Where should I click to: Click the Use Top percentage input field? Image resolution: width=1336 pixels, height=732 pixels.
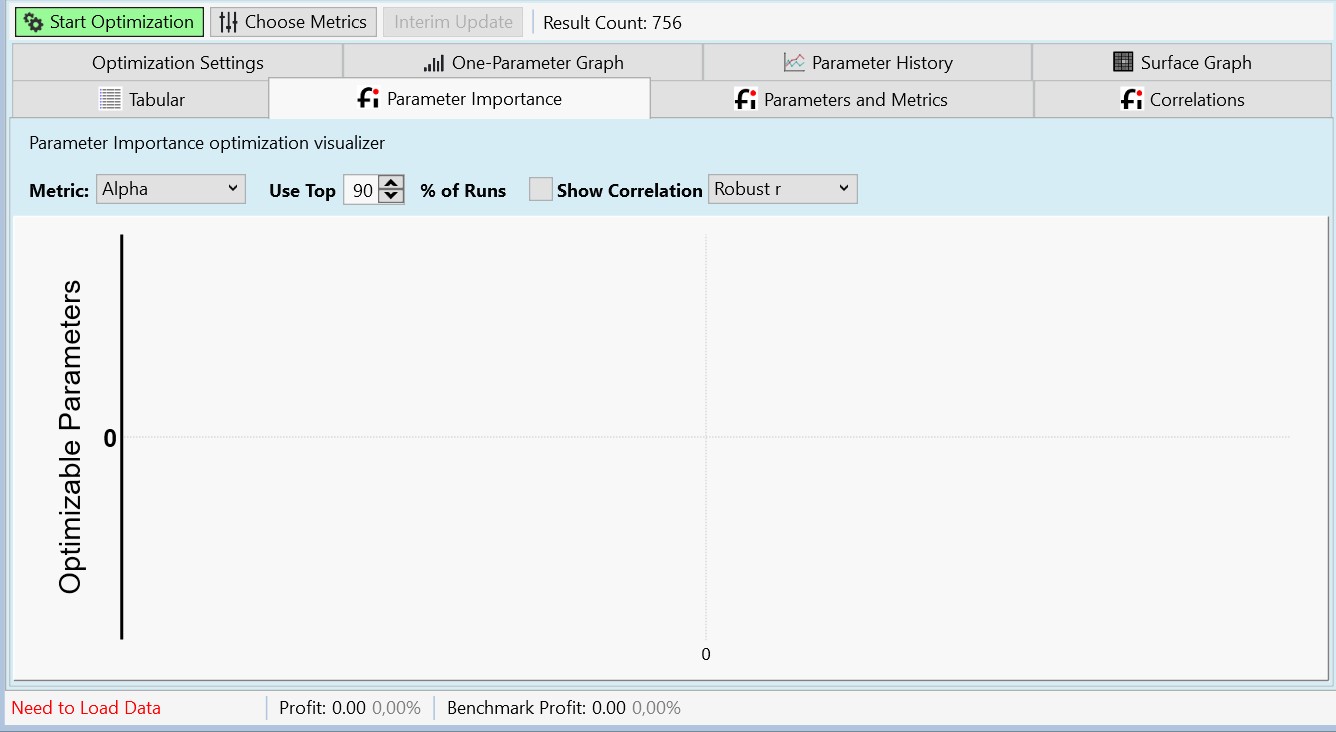tap(361, 190)
